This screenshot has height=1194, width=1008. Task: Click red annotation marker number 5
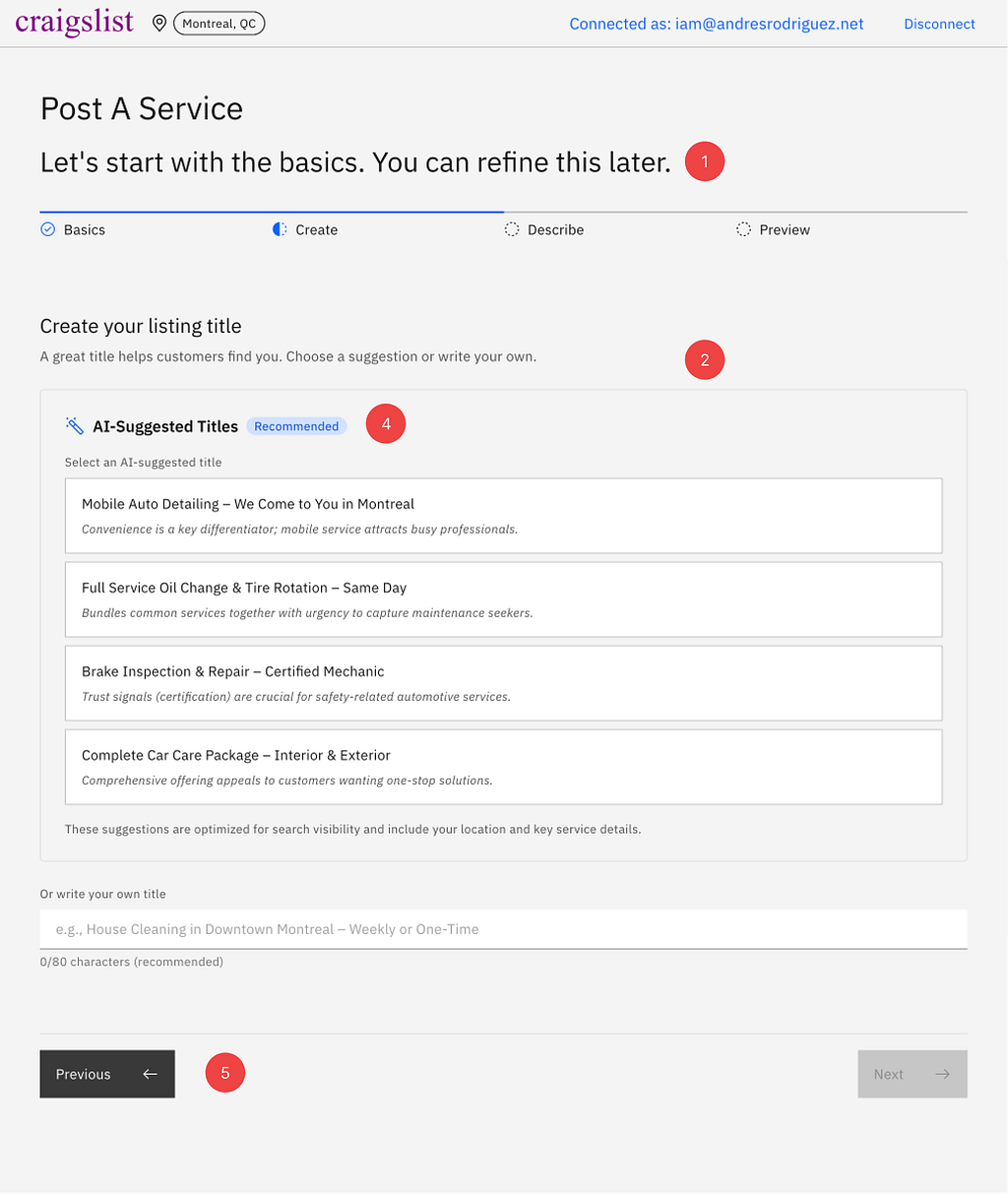point(225,1072)
